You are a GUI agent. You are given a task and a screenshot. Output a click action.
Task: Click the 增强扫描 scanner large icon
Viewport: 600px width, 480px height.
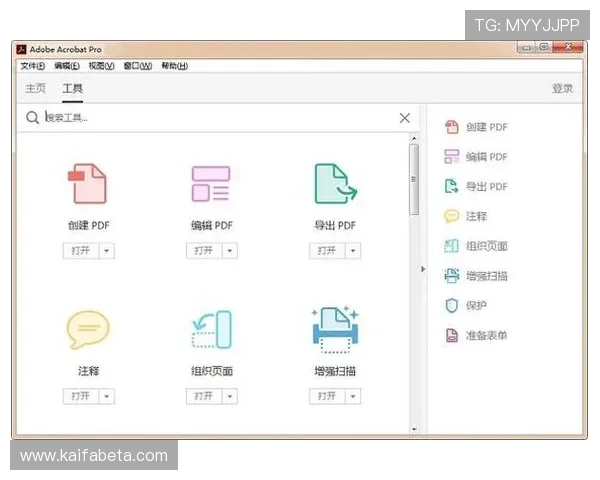tap(335, 329)
